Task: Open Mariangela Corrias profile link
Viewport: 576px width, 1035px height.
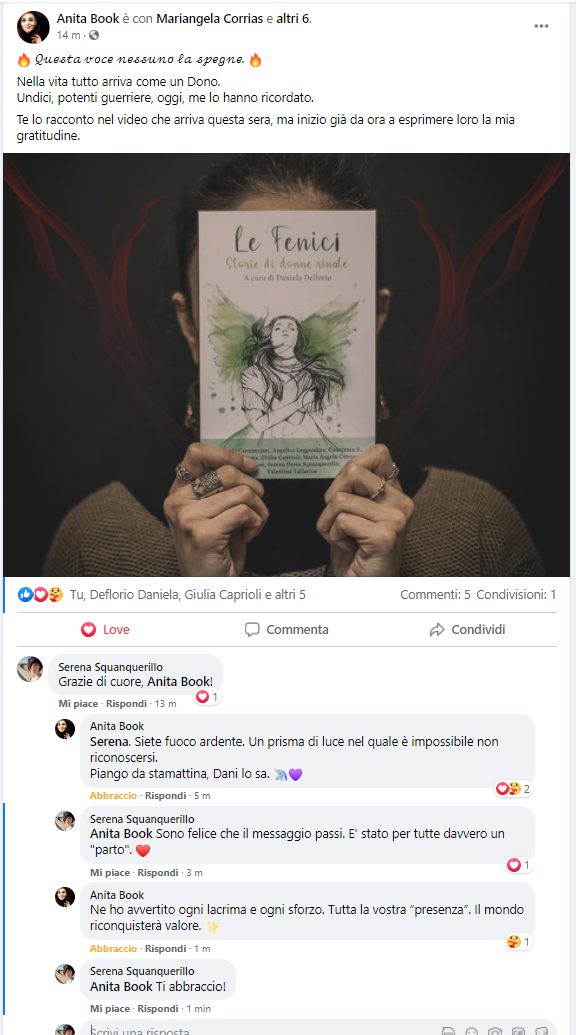Action: pyautogui.click(x=210, y=18)
